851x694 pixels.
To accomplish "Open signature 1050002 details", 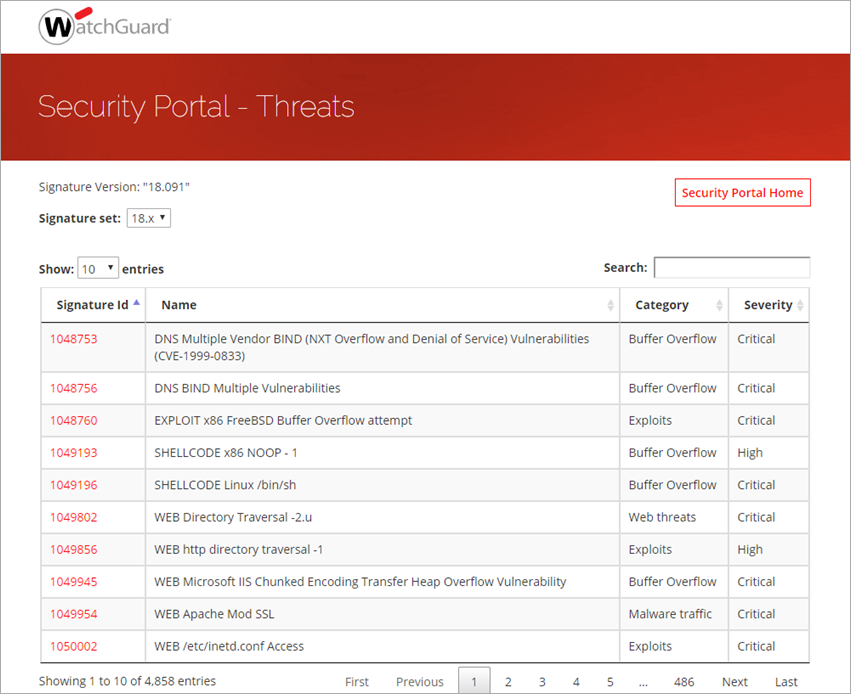I will [73, 646].
